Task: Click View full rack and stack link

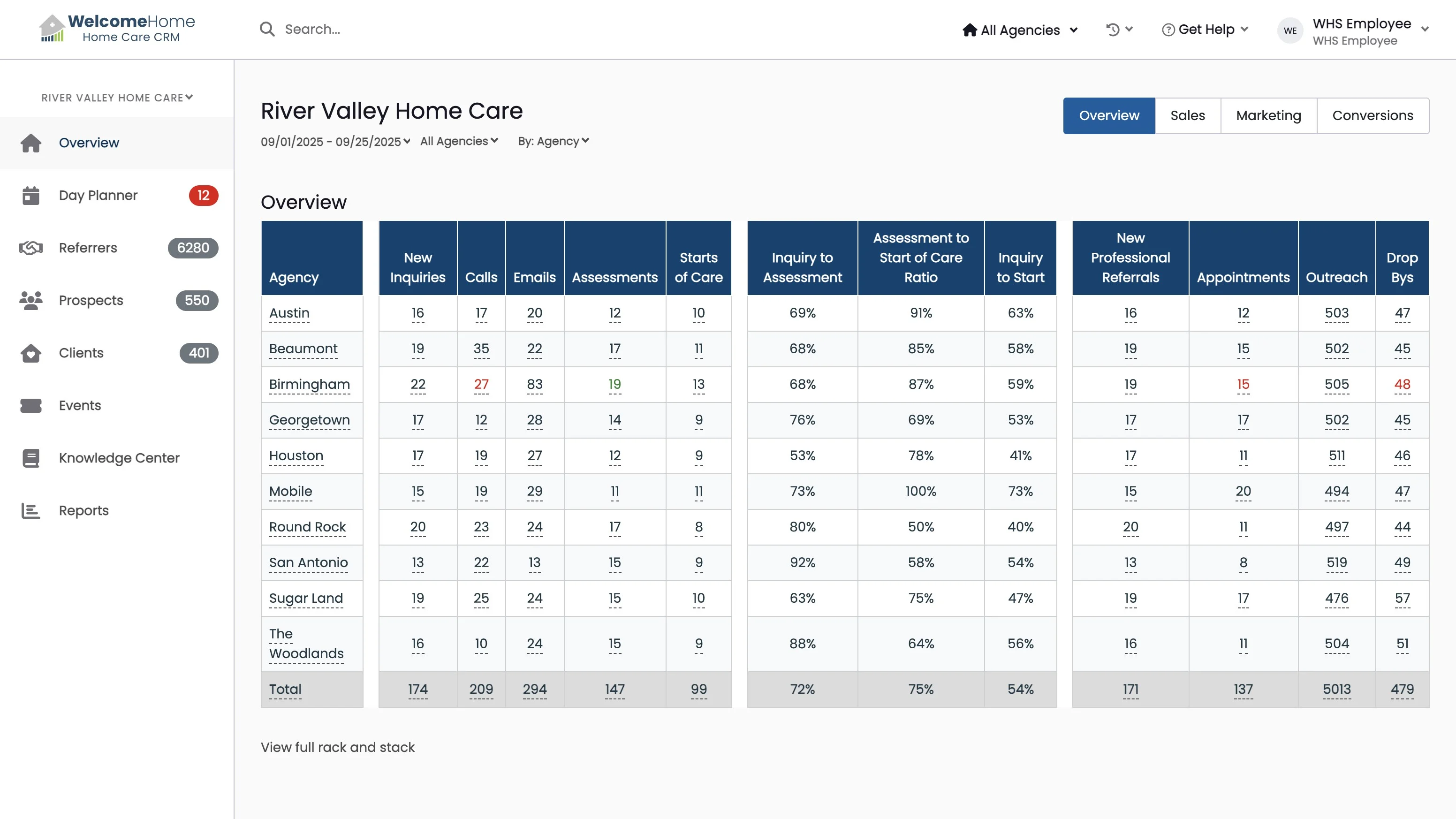Action: tap(337, 747)
